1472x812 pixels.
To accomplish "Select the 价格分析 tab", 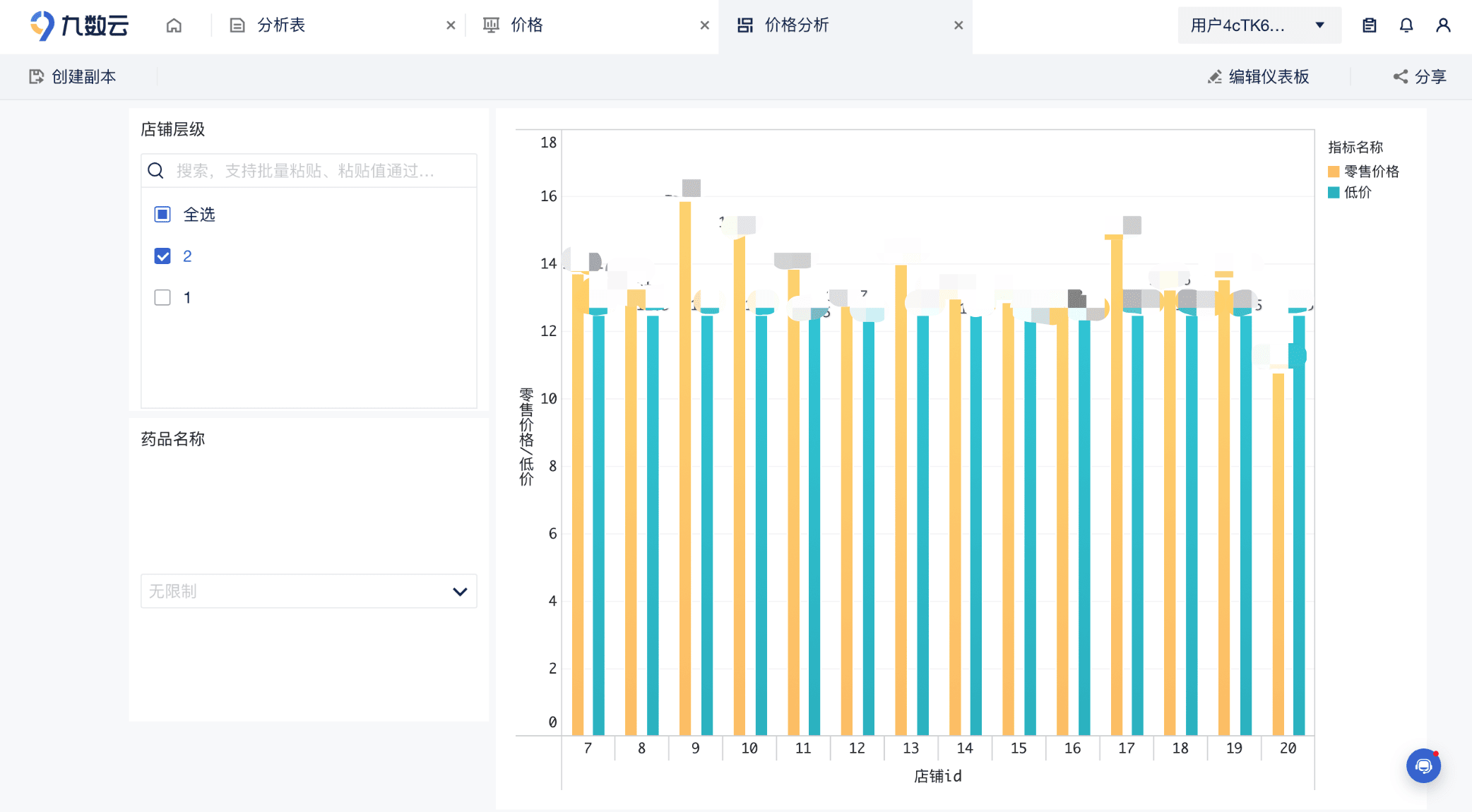I will coord(845,25).
